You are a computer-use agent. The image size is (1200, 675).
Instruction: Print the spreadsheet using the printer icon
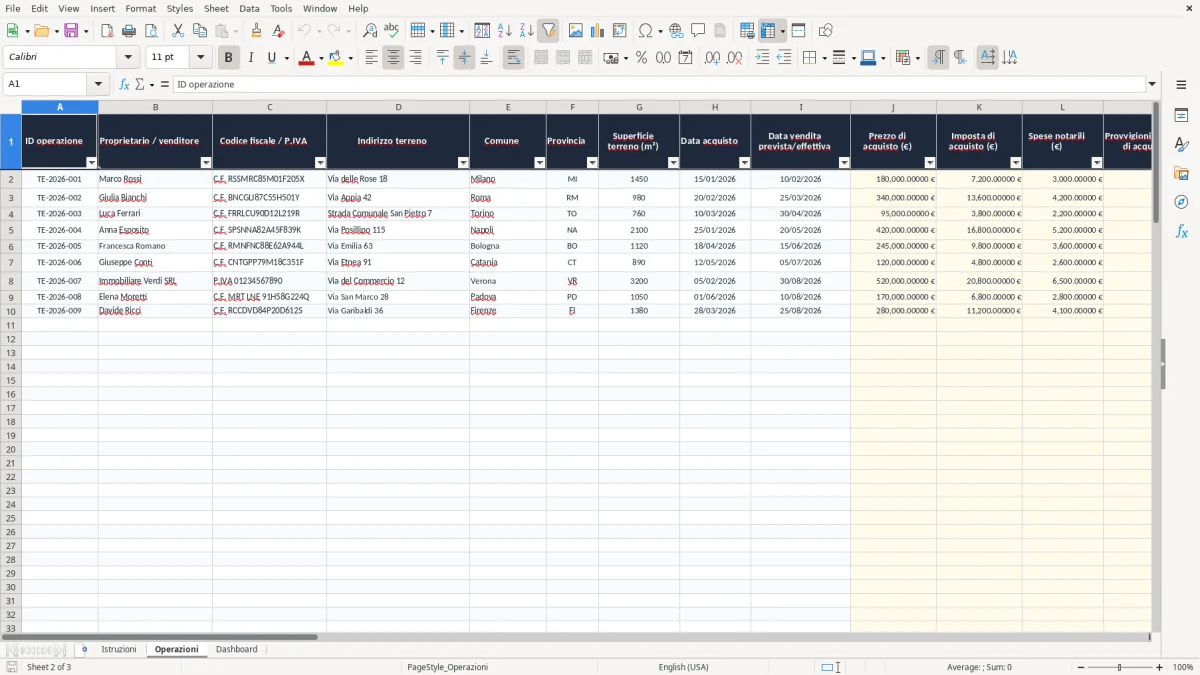[129, 31]
